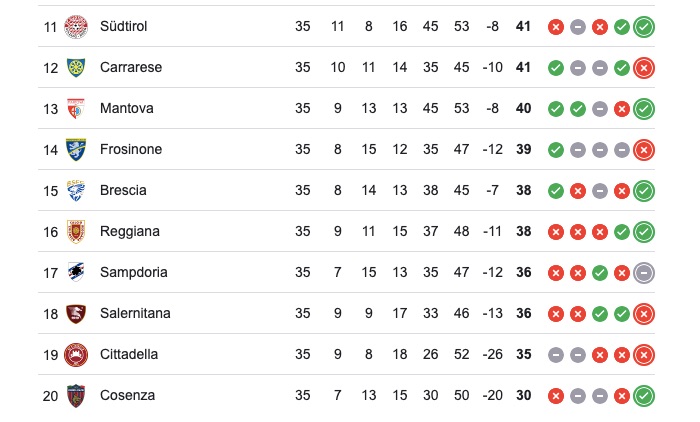
Task: Click the Brescia team crest icon
Action: click(x=75, y=190)
